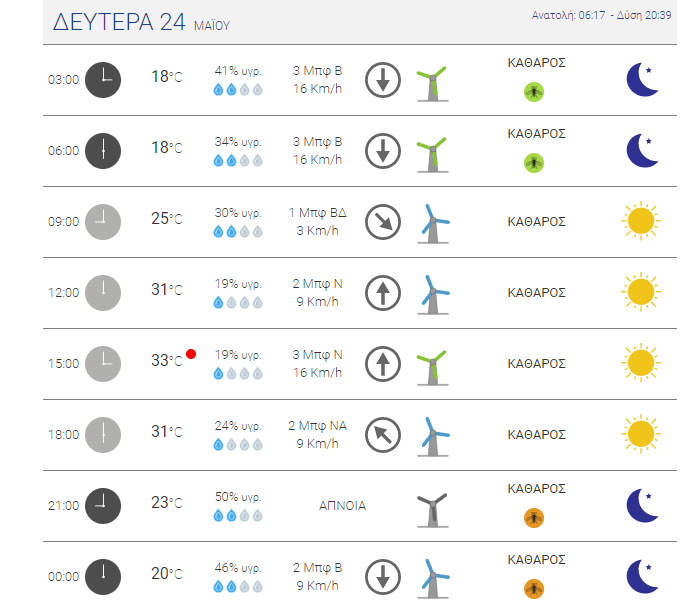691x600 pixels.
Task: Click the orange mosquito icon at 21:00
Action: pyautogui.click(x=534, y=518)
